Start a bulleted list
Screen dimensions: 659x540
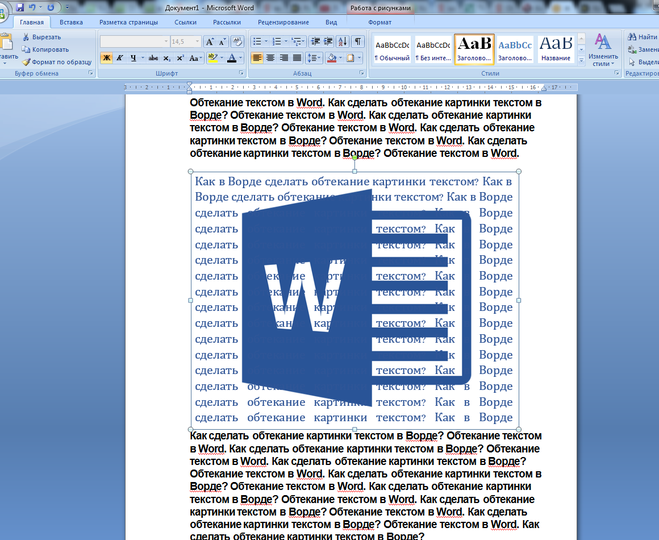(x=257, y=41)
